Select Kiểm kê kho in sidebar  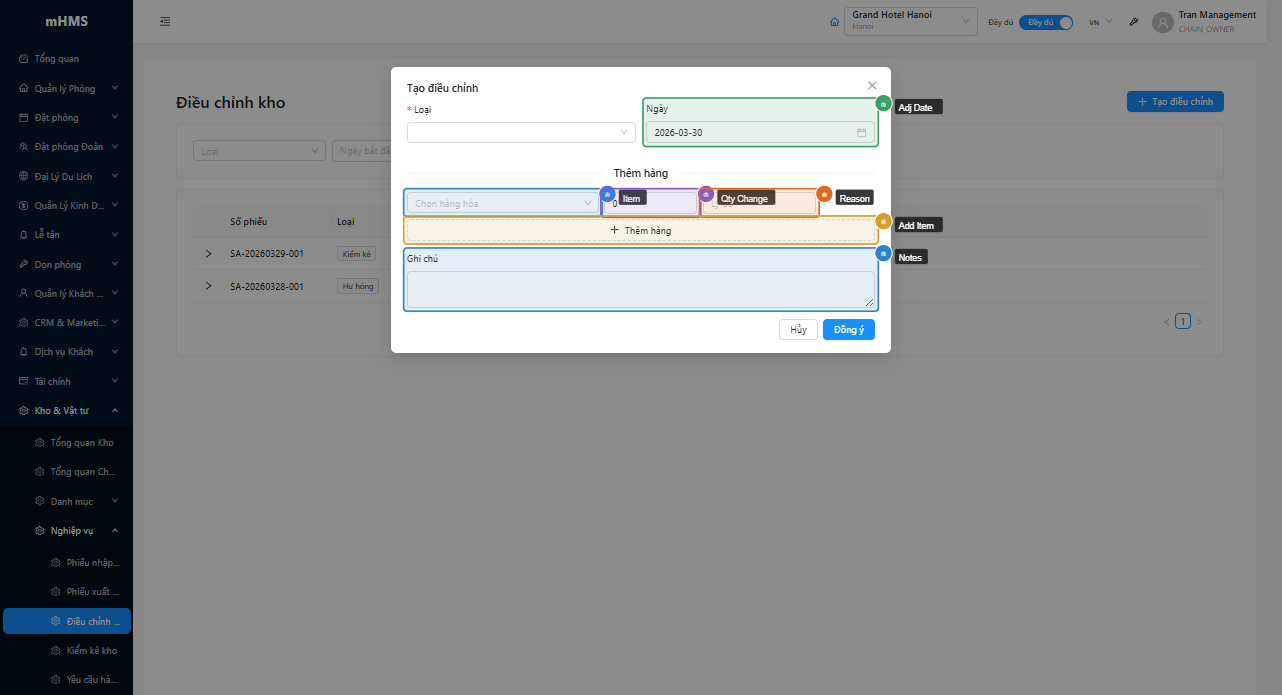91,651
